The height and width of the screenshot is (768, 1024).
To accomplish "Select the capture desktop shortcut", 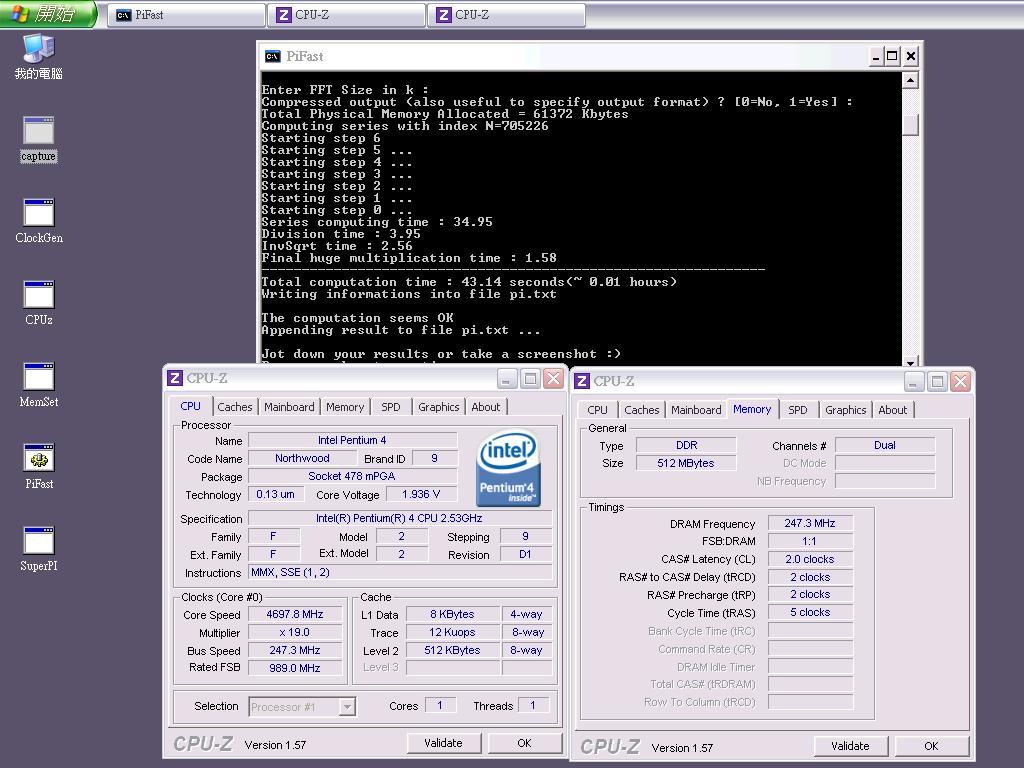I will (x=39, y=138).
